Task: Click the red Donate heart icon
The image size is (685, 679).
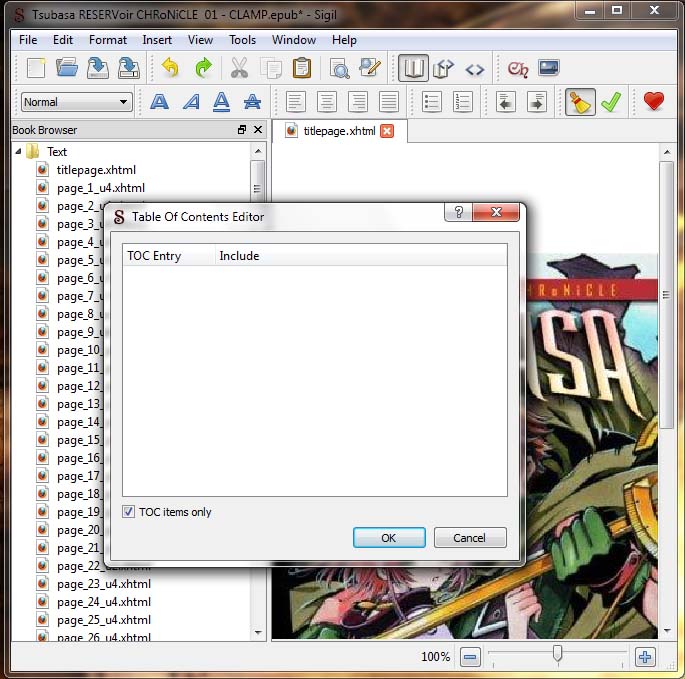Action: tap(654, 101)
